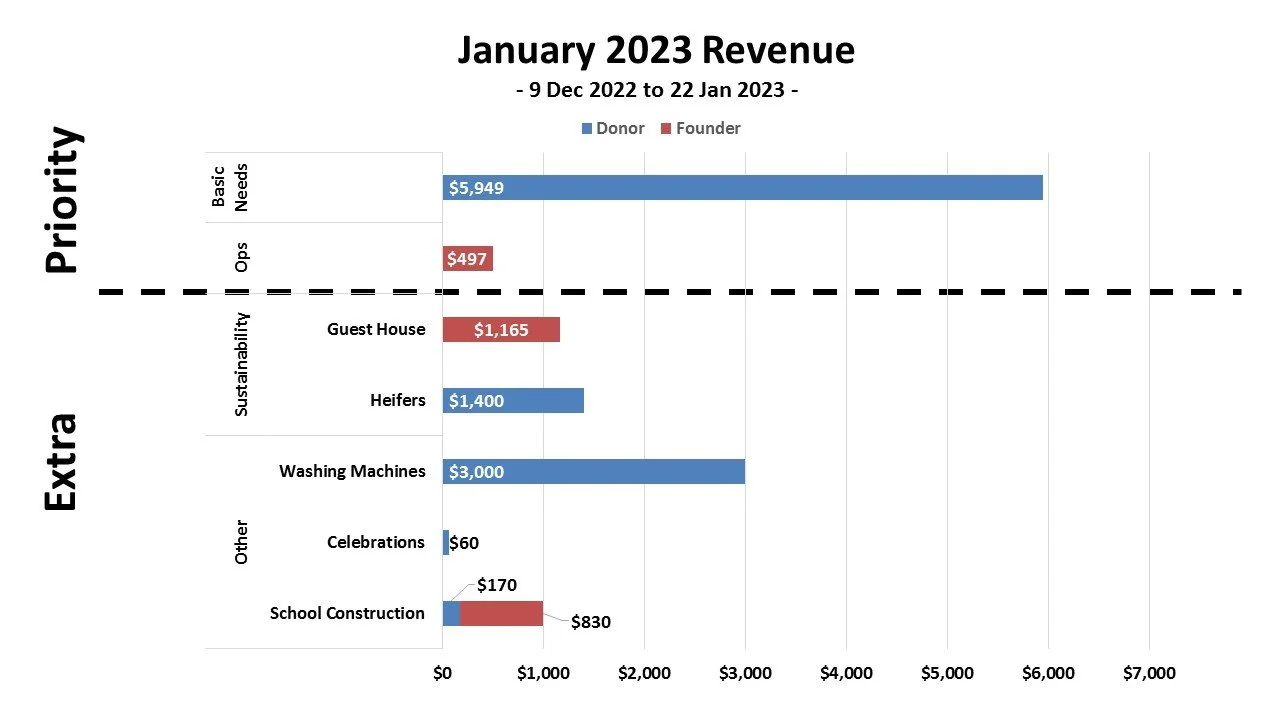1280x720 pixels.
Task: Select the Basic Needs $5,949 donor bar
Action: click(x=743, y=187)
